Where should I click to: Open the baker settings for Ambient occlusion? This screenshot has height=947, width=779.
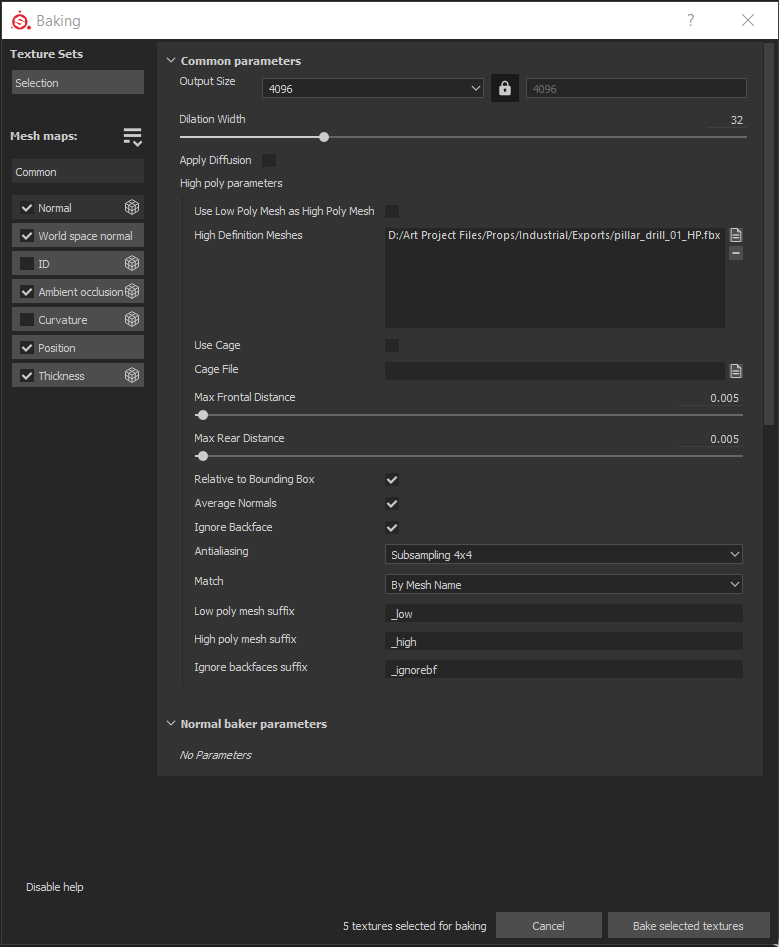pyautogui.click(x=131, y=291)
